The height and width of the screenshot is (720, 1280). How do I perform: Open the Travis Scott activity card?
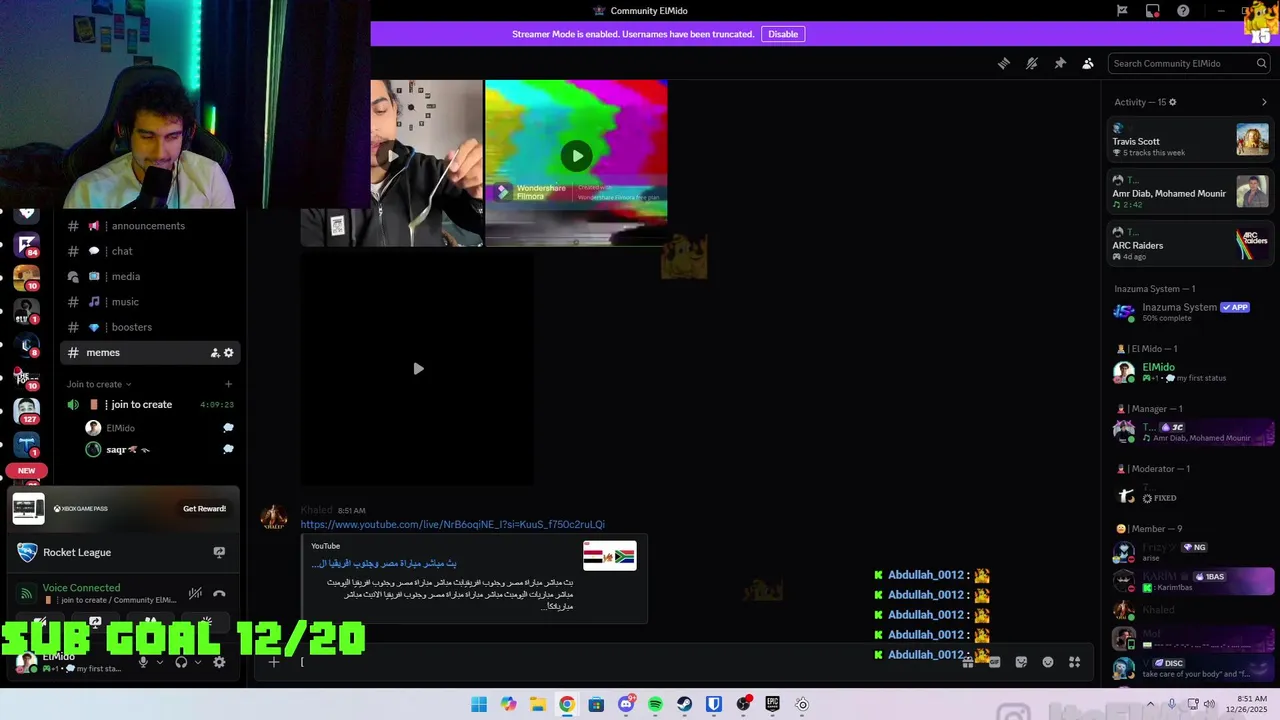coord(1190,140)
